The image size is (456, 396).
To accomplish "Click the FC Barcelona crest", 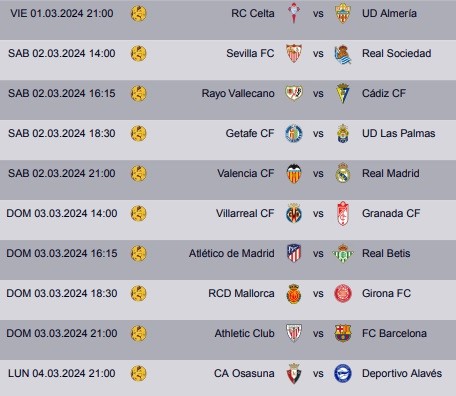I will 343,333.
